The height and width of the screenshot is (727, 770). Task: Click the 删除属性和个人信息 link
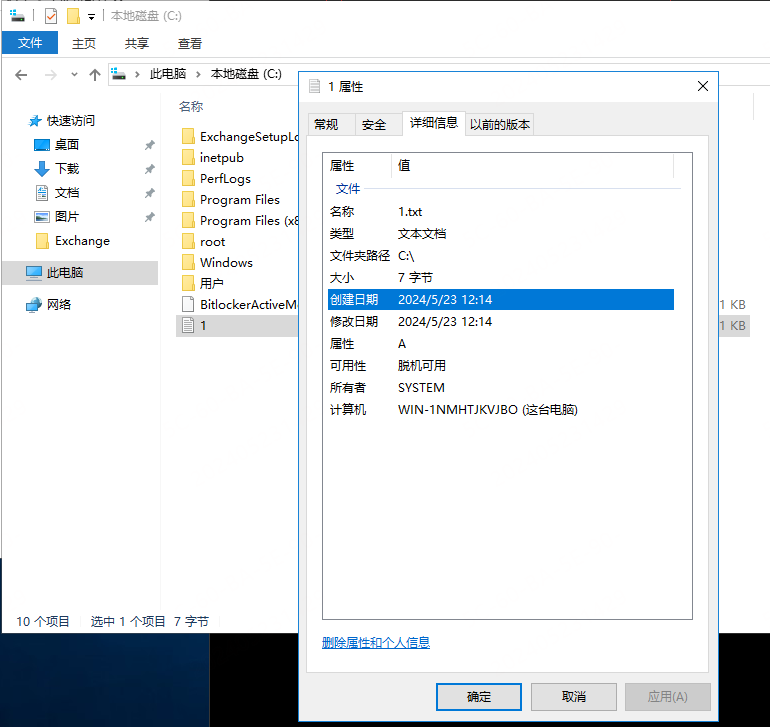pyautogui.click(x=376, y=643)
